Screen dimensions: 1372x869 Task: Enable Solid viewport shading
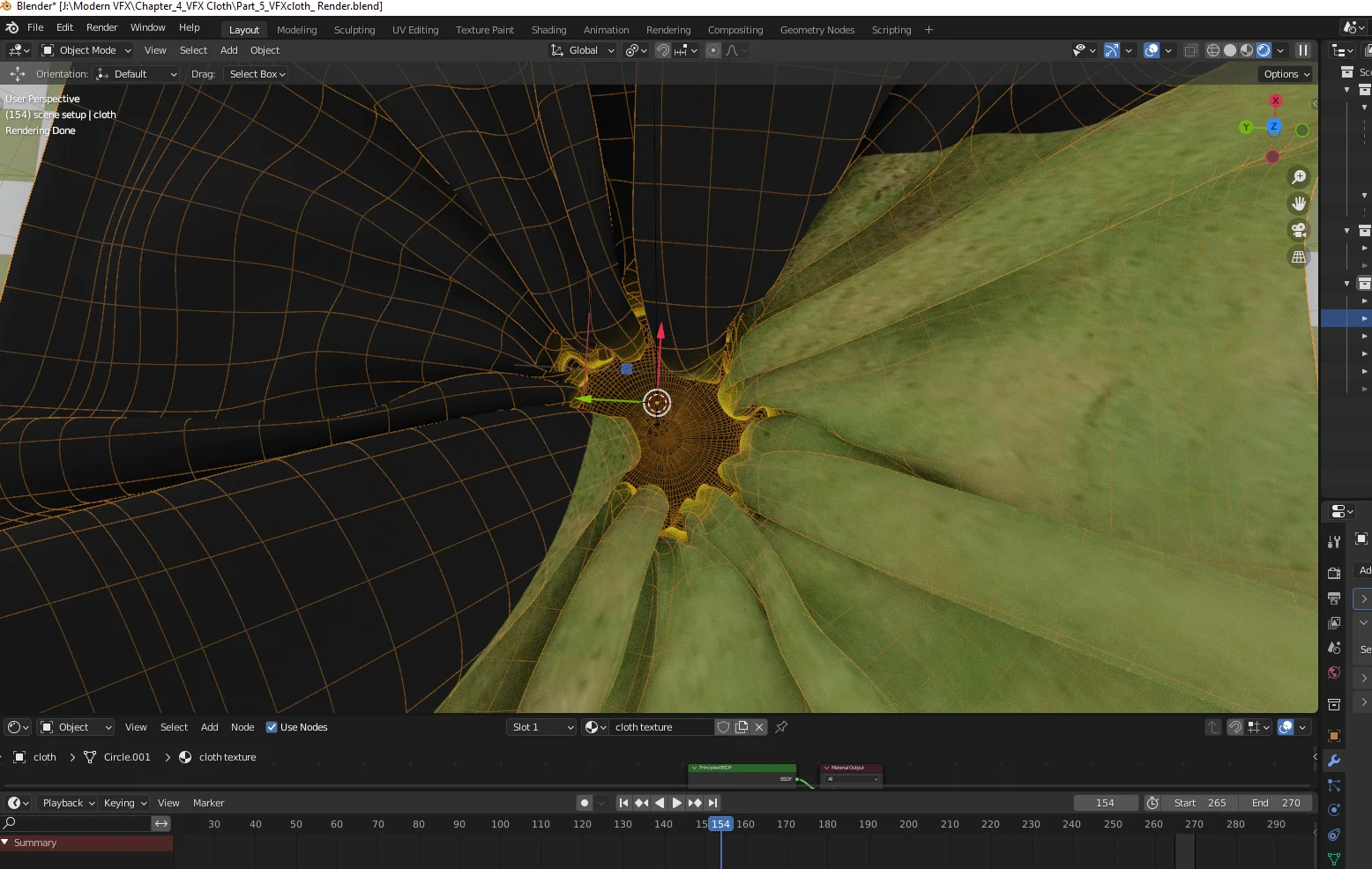coord(1230,50)
